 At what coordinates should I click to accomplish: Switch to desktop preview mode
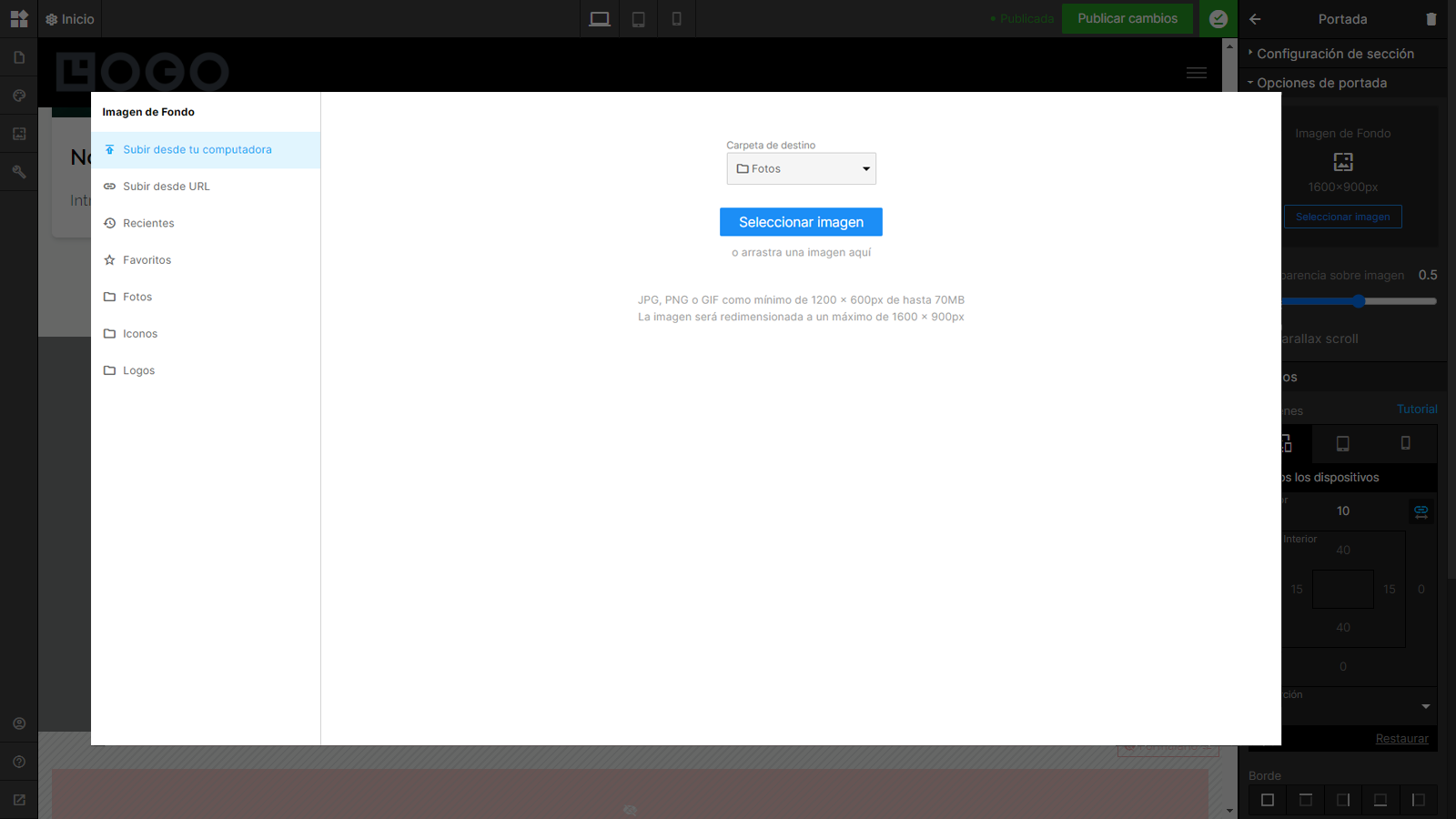tap(600, 19)
